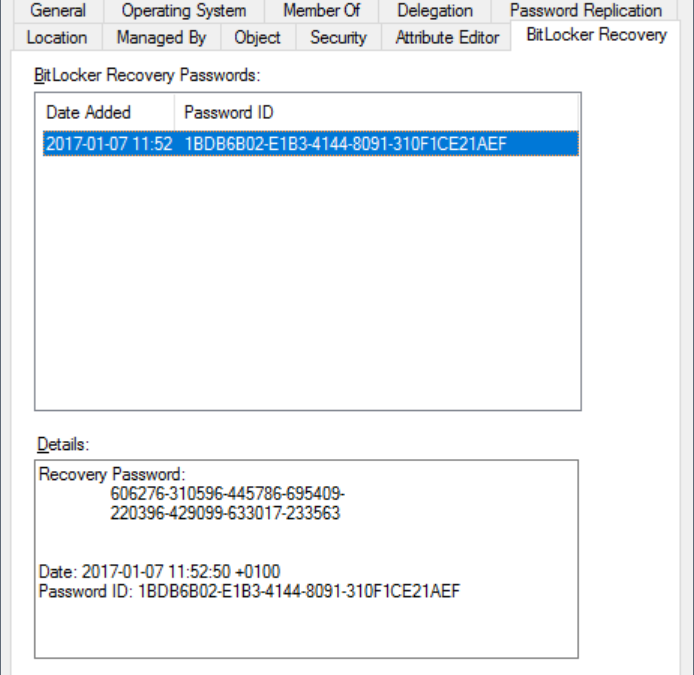Sort by the Password ID column header
Image resolution: width=694 pixels, height=675 pixels.
376,112
